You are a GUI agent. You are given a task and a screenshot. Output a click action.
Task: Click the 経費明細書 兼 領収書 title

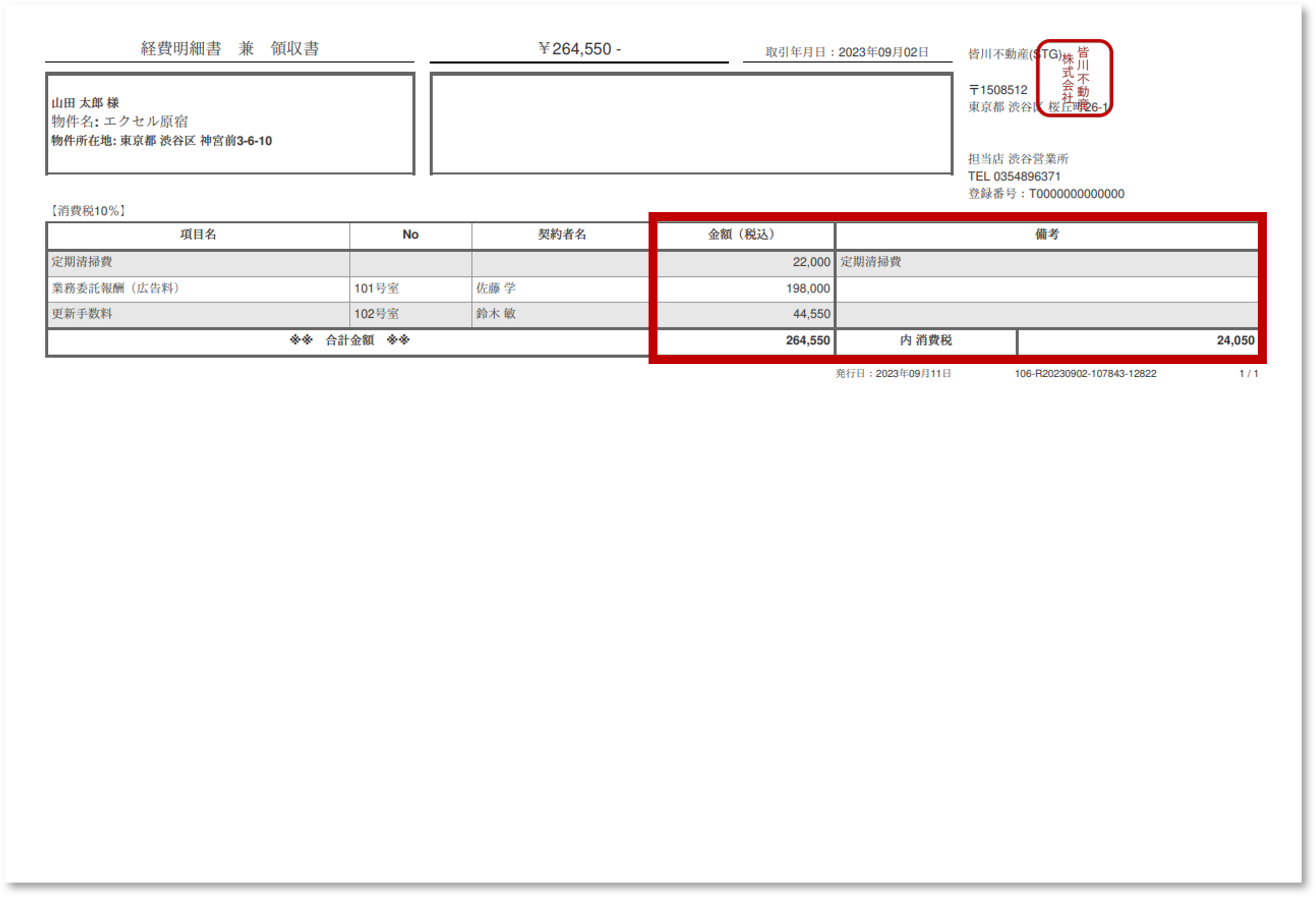click(x=229, y=49)
